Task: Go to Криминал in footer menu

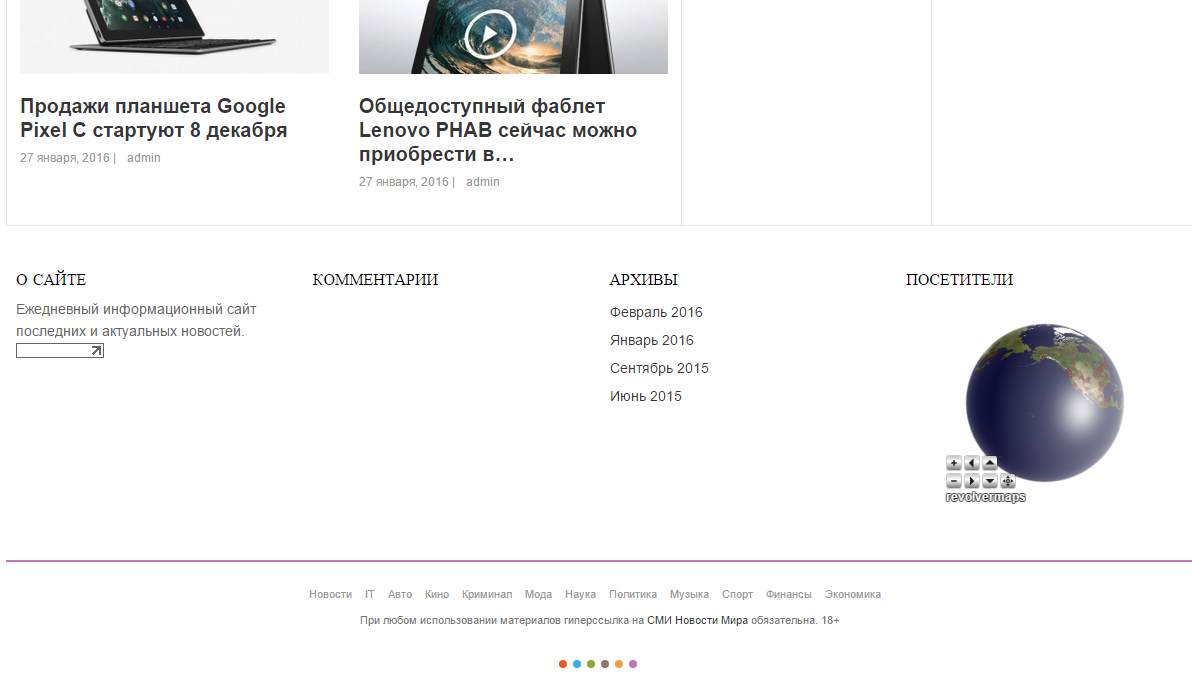Action: point(487,594)
